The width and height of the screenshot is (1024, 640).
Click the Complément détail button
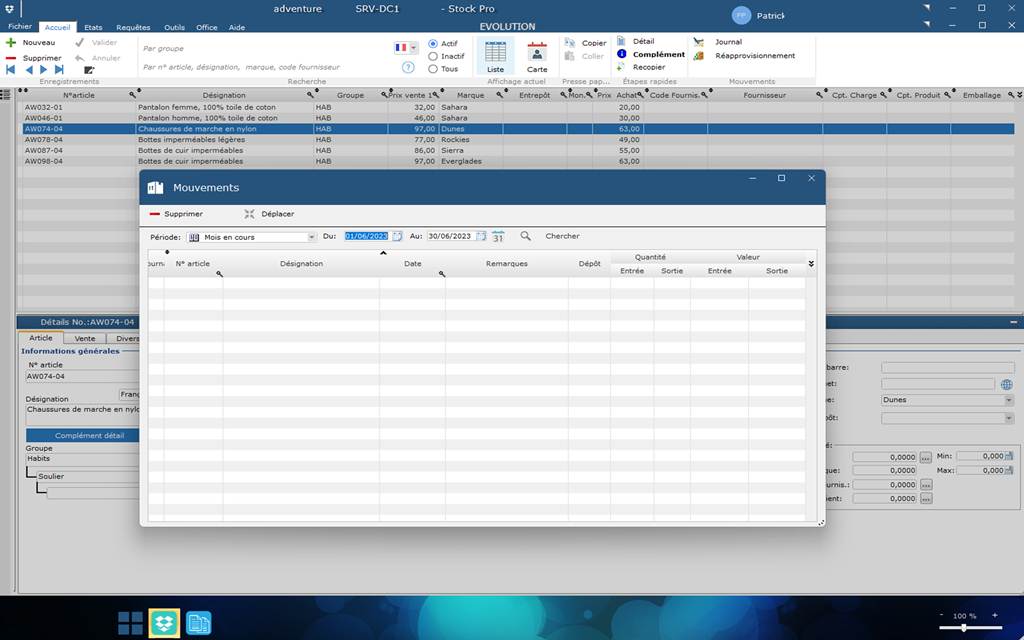click(x=82, y=436)
